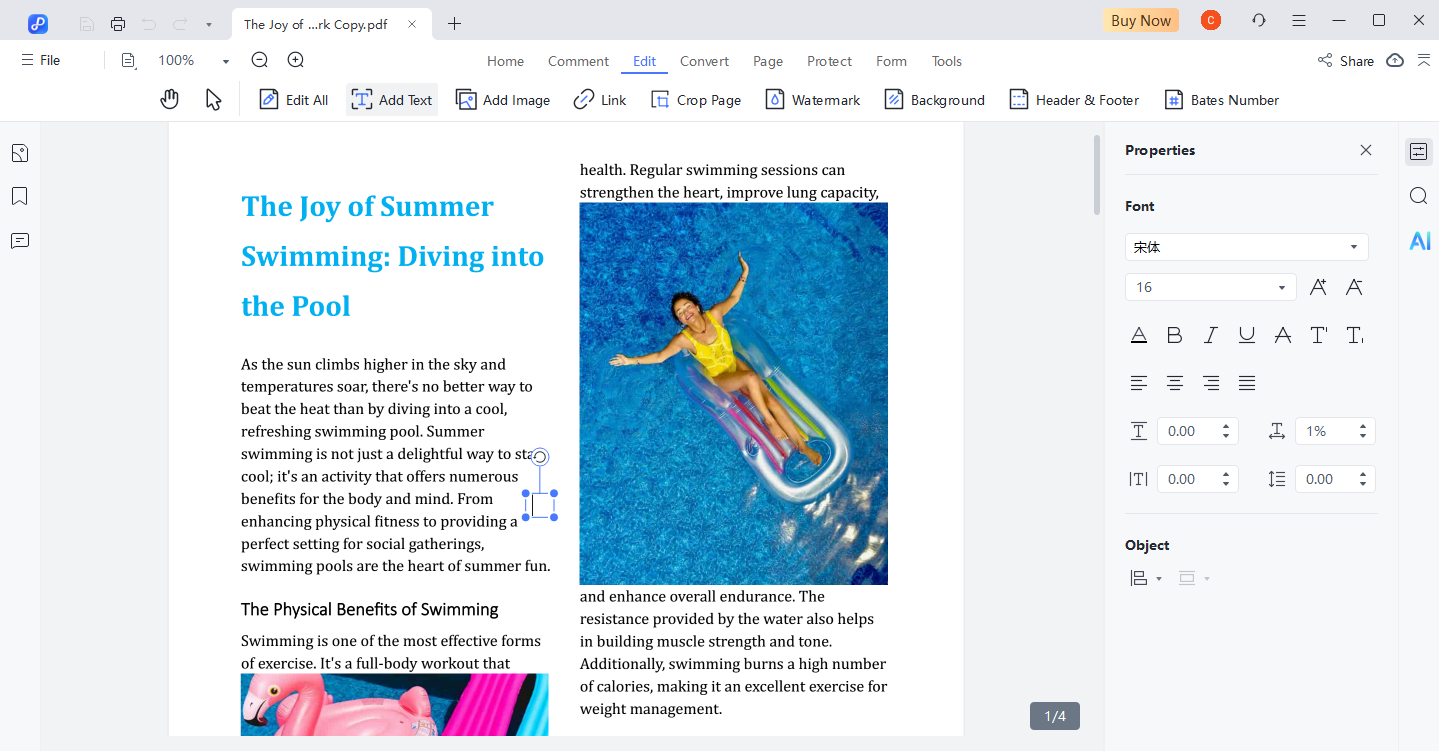Toggle italic text formatting

coord(1210,335)
